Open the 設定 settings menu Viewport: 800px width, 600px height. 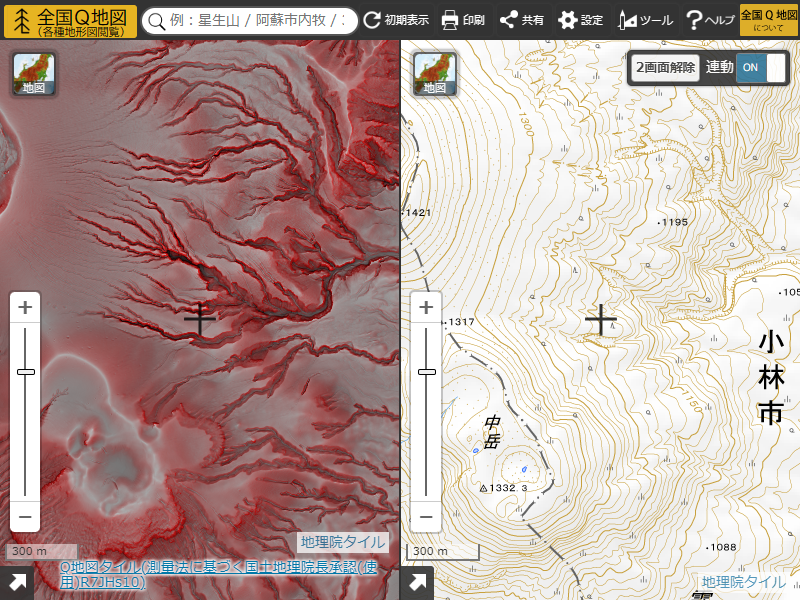click(x=581, y=20)
